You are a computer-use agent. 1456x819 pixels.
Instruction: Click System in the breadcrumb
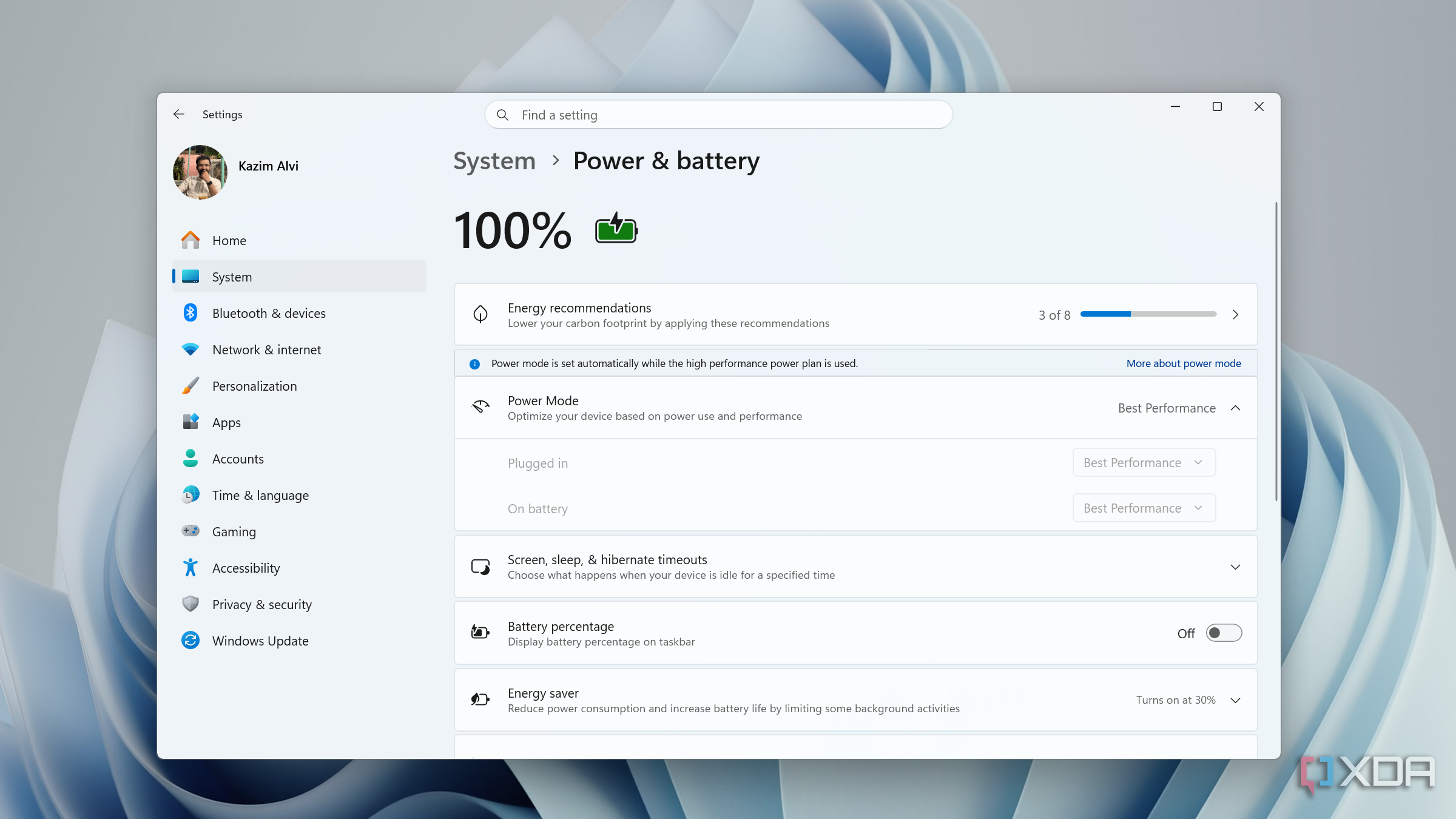pos(494,161)
